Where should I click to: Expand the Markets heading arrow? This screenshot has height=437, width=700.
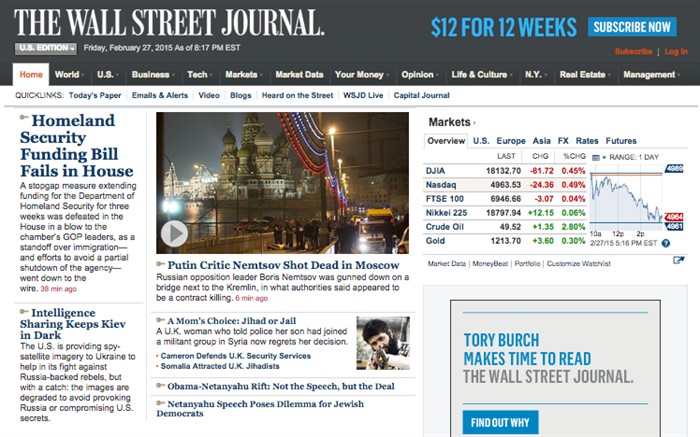pyautogui.click(x=476, y=123)
